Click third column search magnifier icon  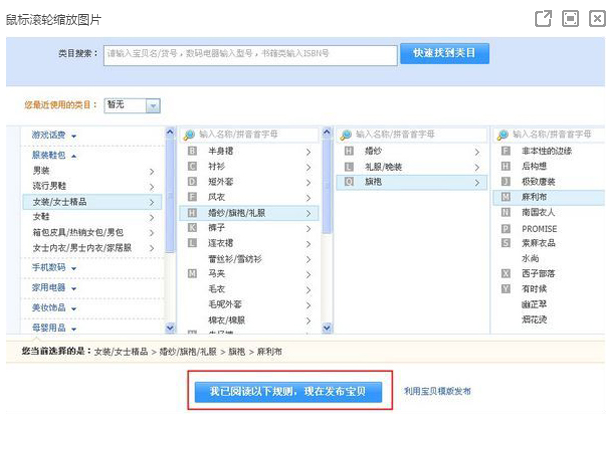pos(346,135)
